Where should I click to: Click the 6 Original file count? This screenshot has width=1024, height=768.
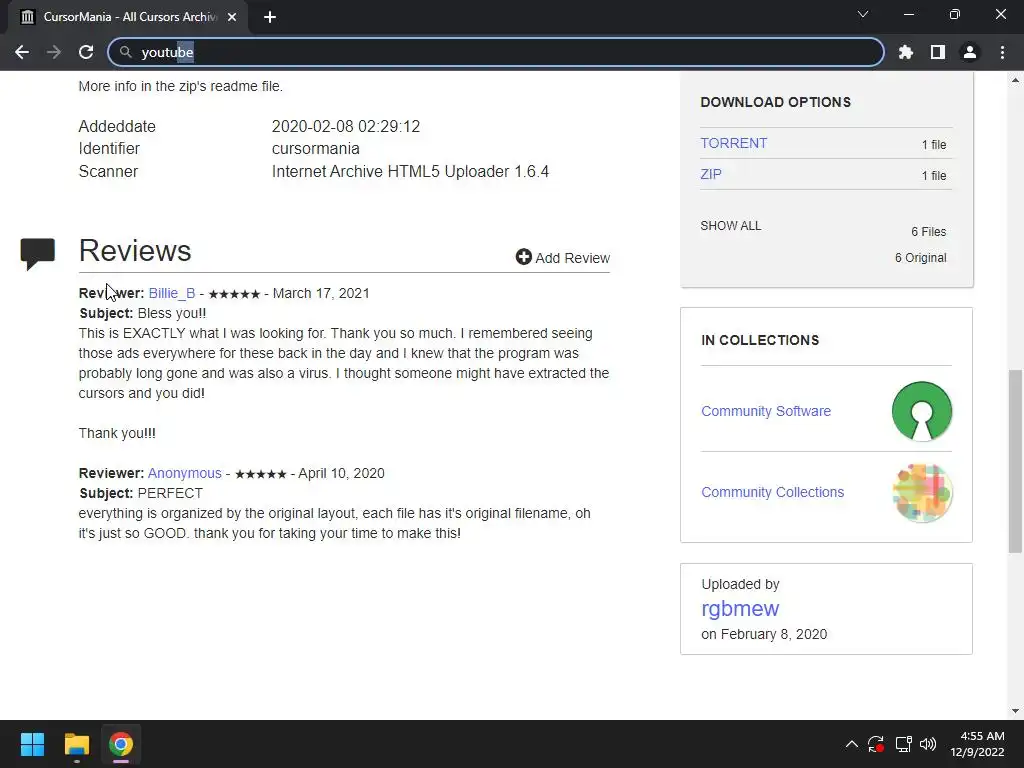tap(920, 258)
